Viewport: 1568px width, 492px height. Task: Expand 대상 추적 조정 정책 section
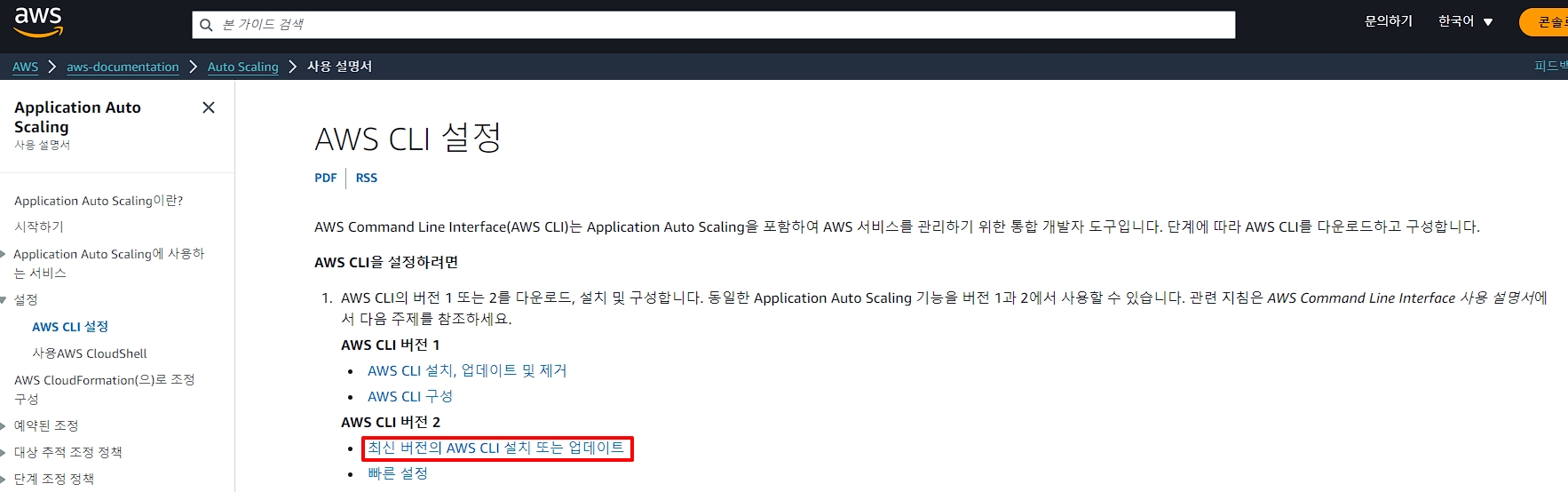(4, 453)
